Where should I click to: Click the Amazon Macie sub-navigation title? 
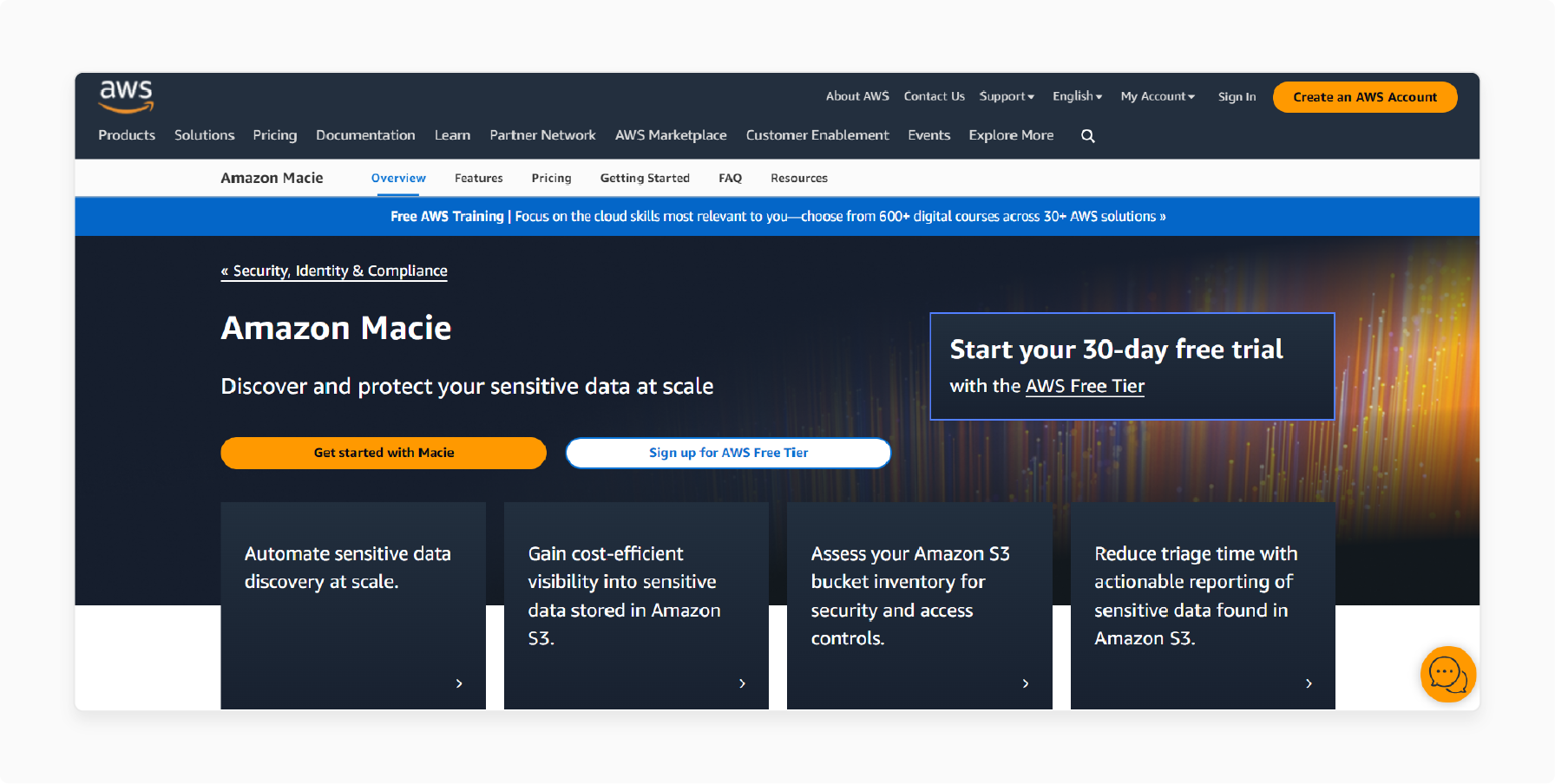[272, 178]
